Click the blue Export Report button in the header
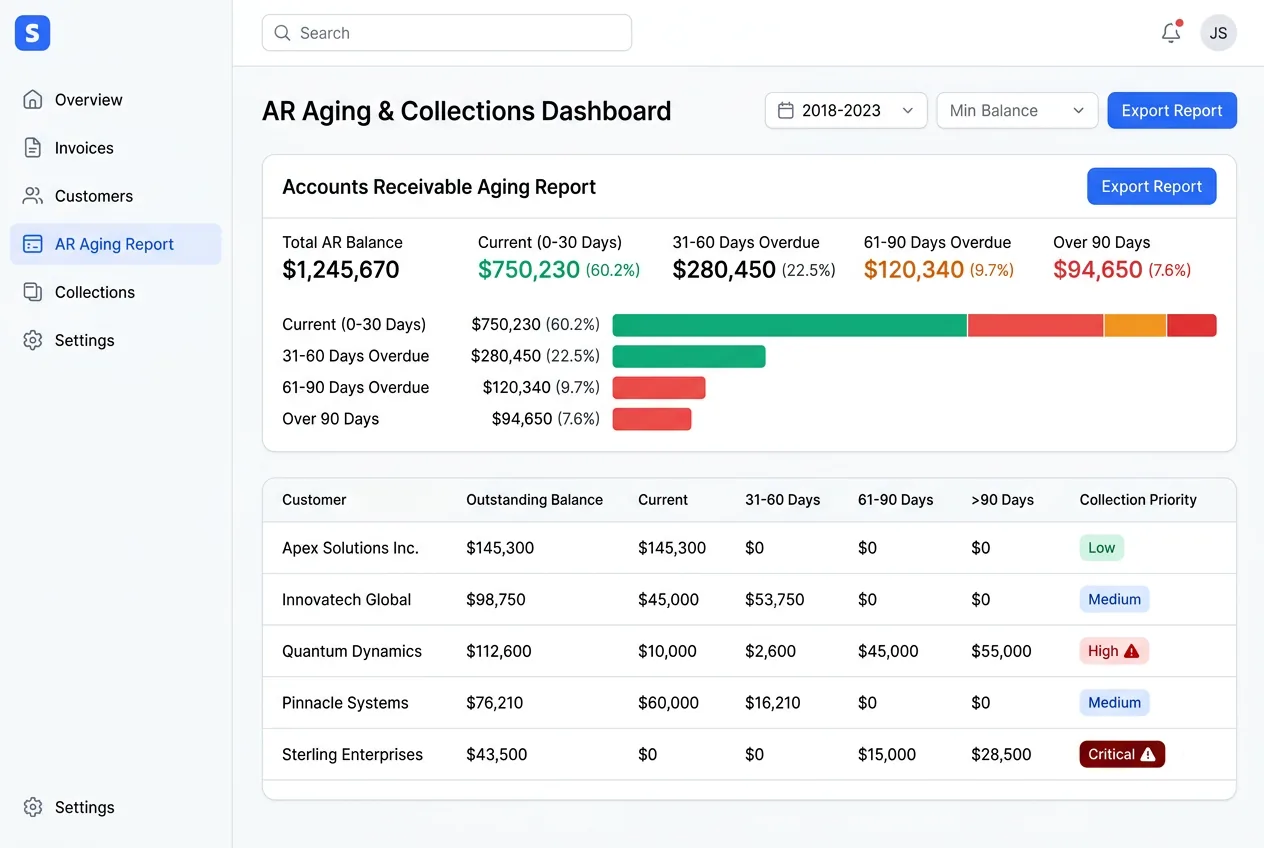The height and width of the screenshot is (848, 1264). pos(1171,110)
